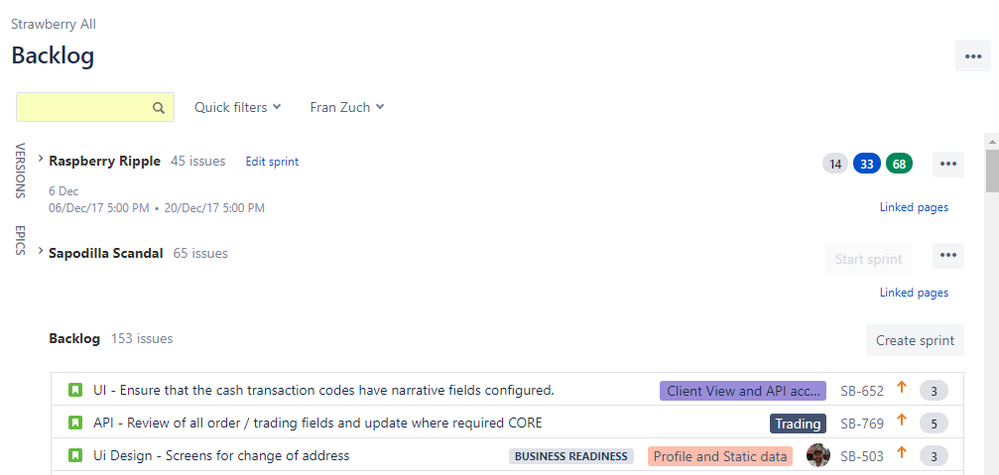Open Sapodilla Scandal sprint ellipsis menu
Viewport: 999px width, 475px height.
948,255
